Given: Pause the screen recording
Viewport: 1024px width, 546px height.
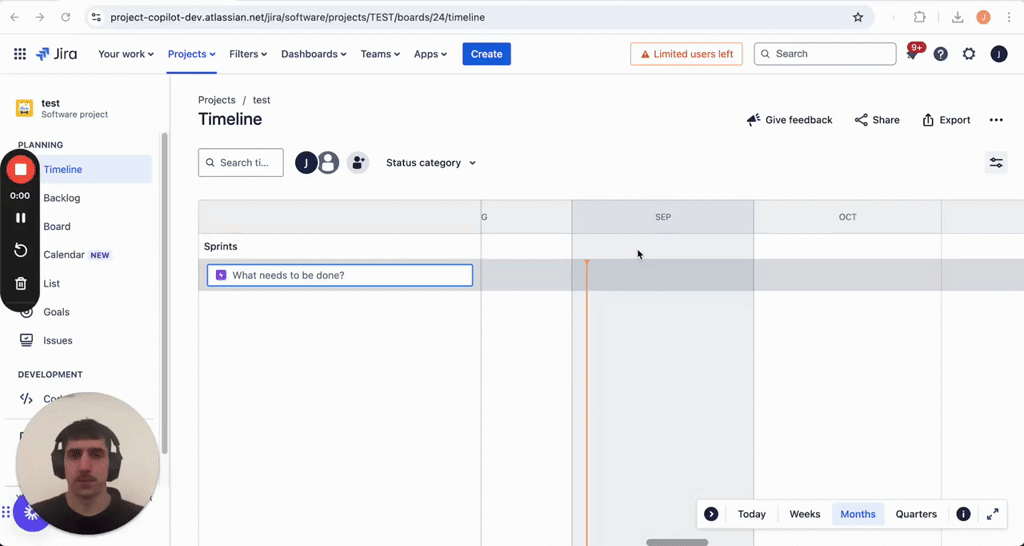Looking at the screenshot, I should pyautogui.click(x=20, y=218).
